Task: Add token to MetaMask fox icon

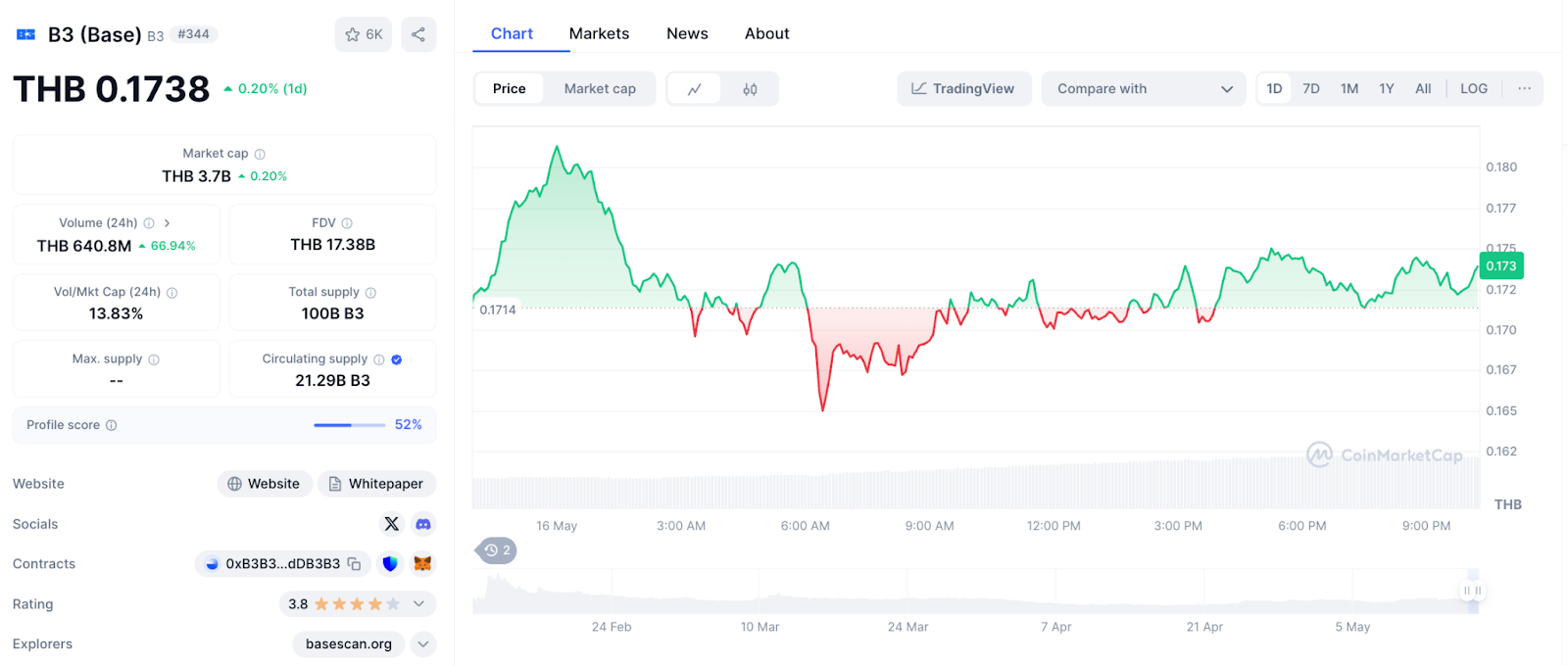Action: pyautogui.click(x=422, y=564)
